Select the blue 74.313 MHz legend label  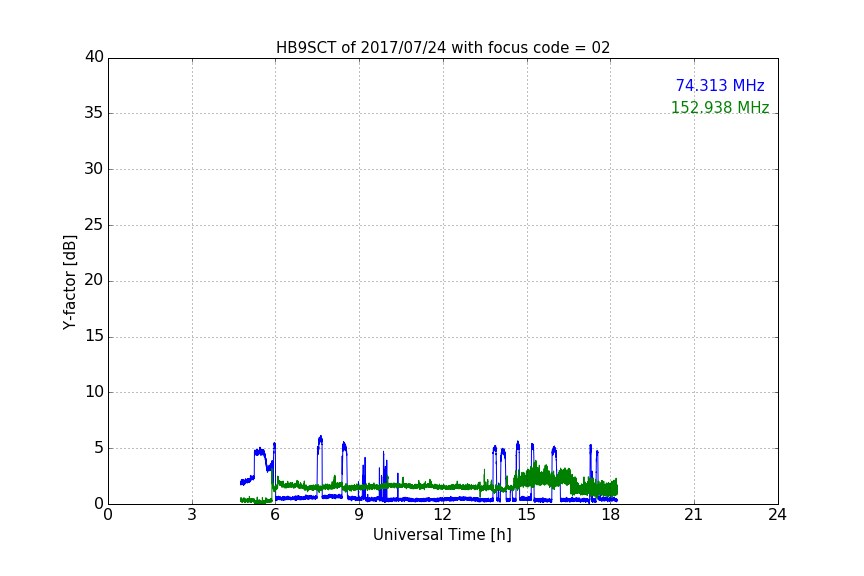[720, 85]
